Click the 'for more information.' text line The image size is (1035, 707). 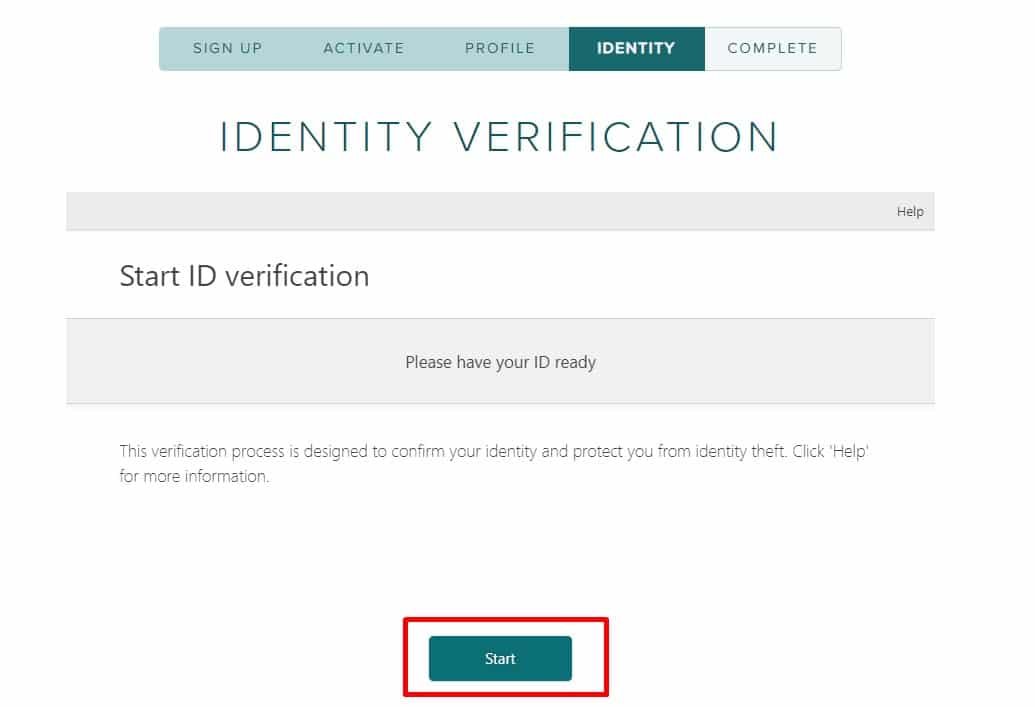click(194, 477)
